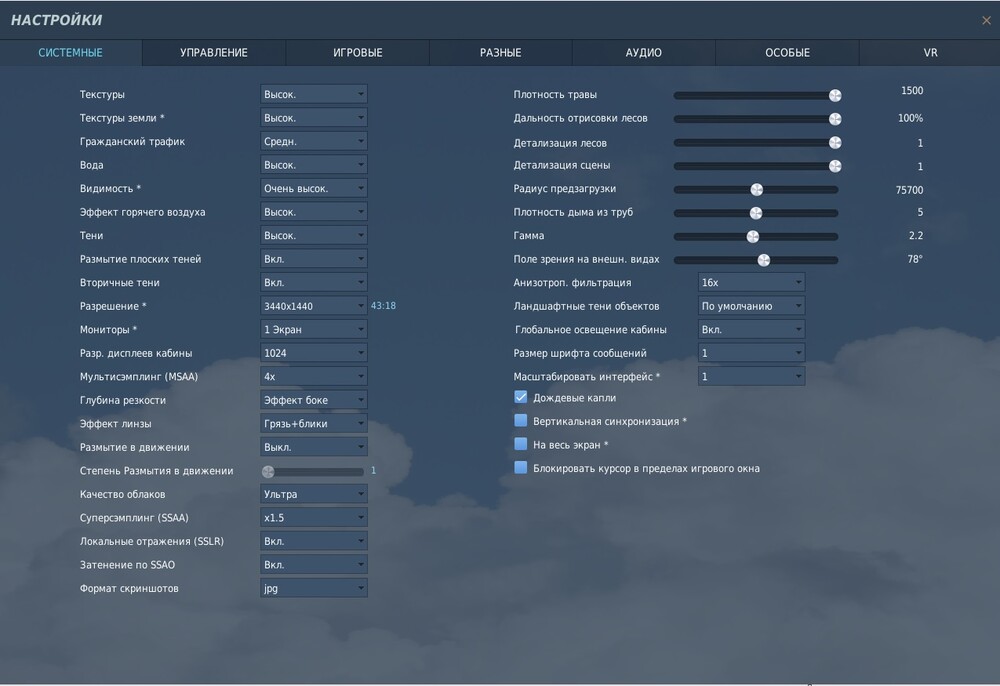Click the Радиус предзагрузки slider handle

tap(756, 190)
